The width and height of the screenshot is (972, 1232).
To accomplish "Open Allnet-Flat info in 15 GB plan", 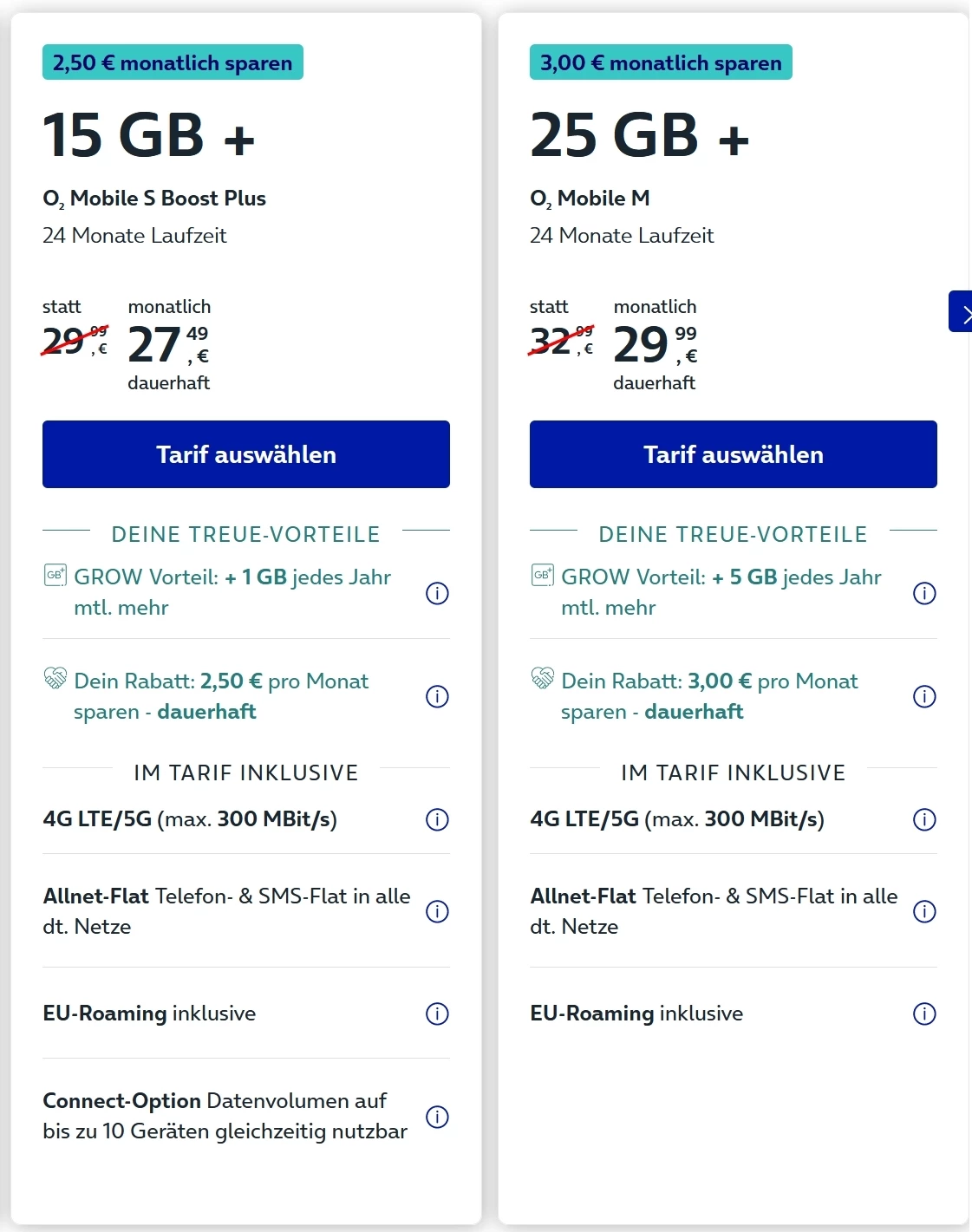I will coord(437,911).
